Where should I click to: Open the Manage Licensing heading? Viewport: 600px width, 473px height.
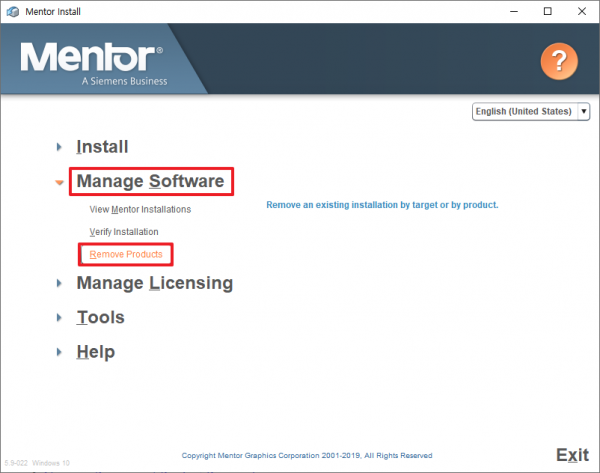(x=154, y=283)
